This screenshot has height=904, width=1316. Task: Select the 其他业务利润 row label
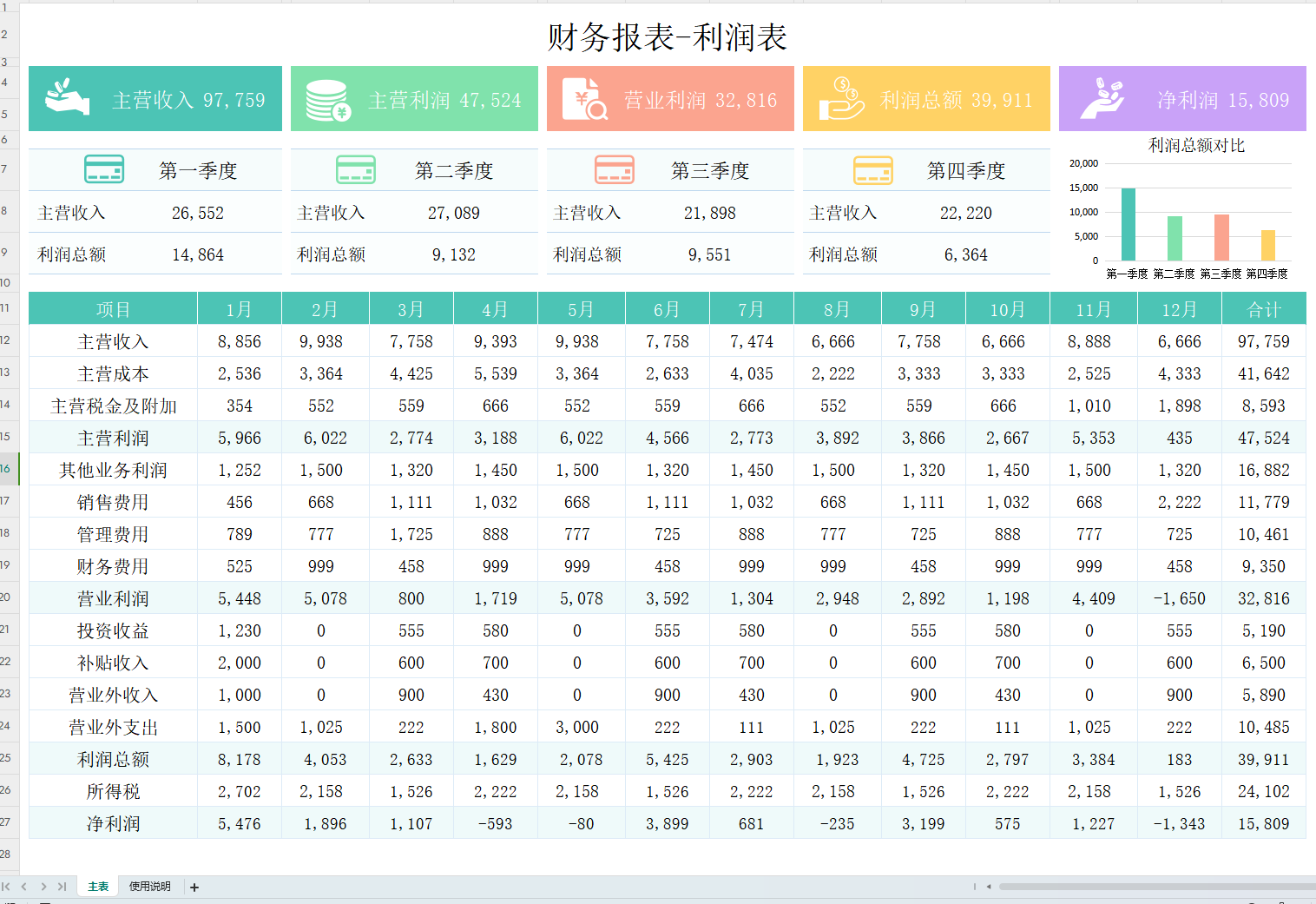pos(113,470)
